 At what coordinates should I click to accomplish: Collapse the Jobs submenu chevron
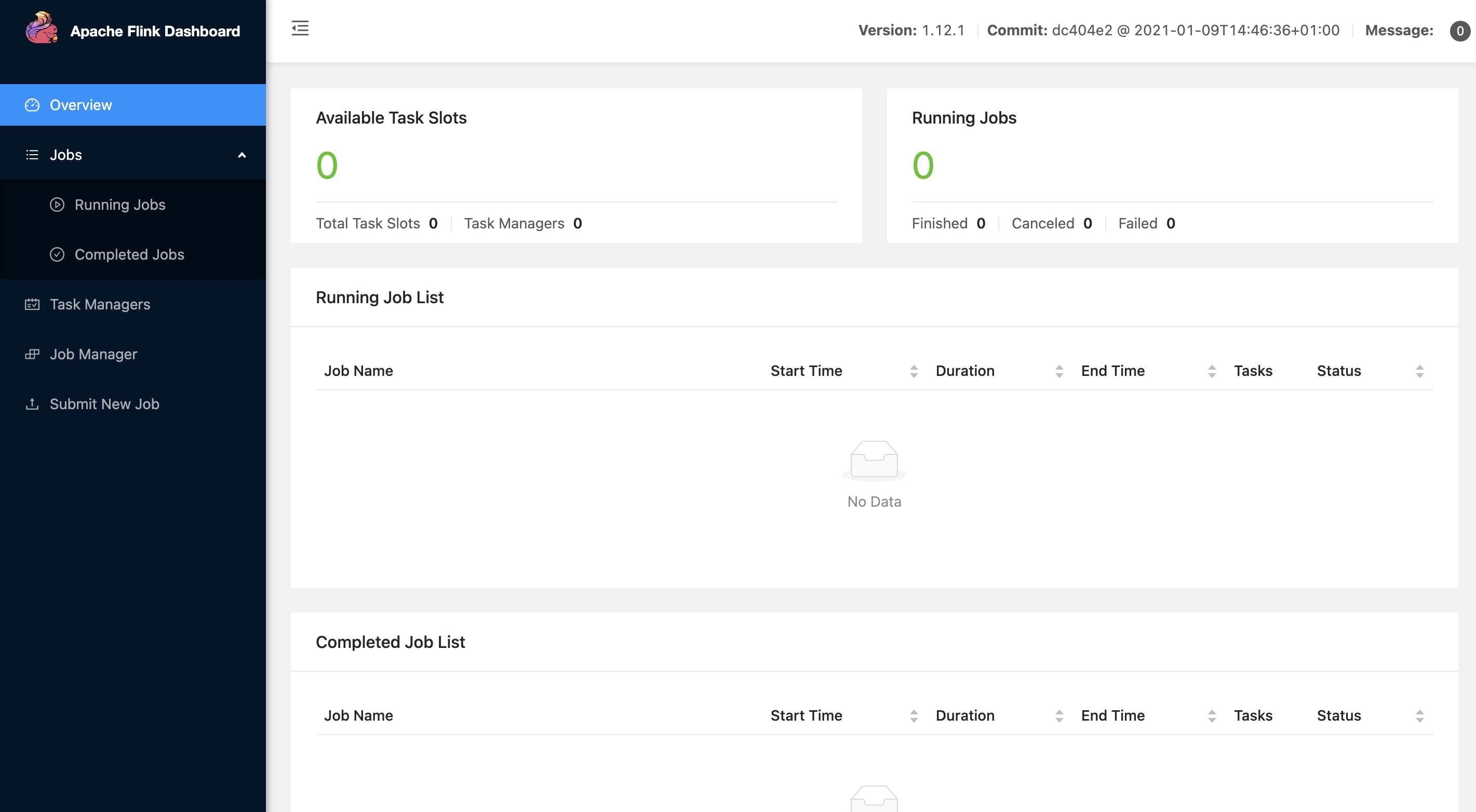242,155
